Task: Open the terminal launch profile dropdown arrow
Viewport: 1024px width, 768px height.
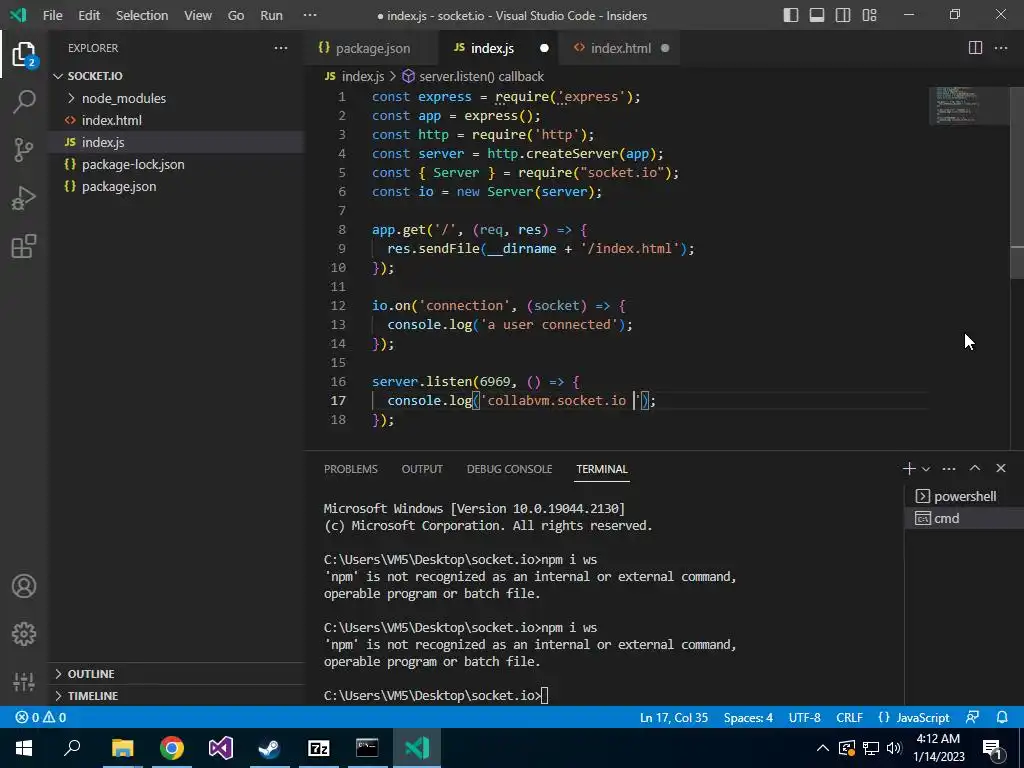Action: coord(925,469)
